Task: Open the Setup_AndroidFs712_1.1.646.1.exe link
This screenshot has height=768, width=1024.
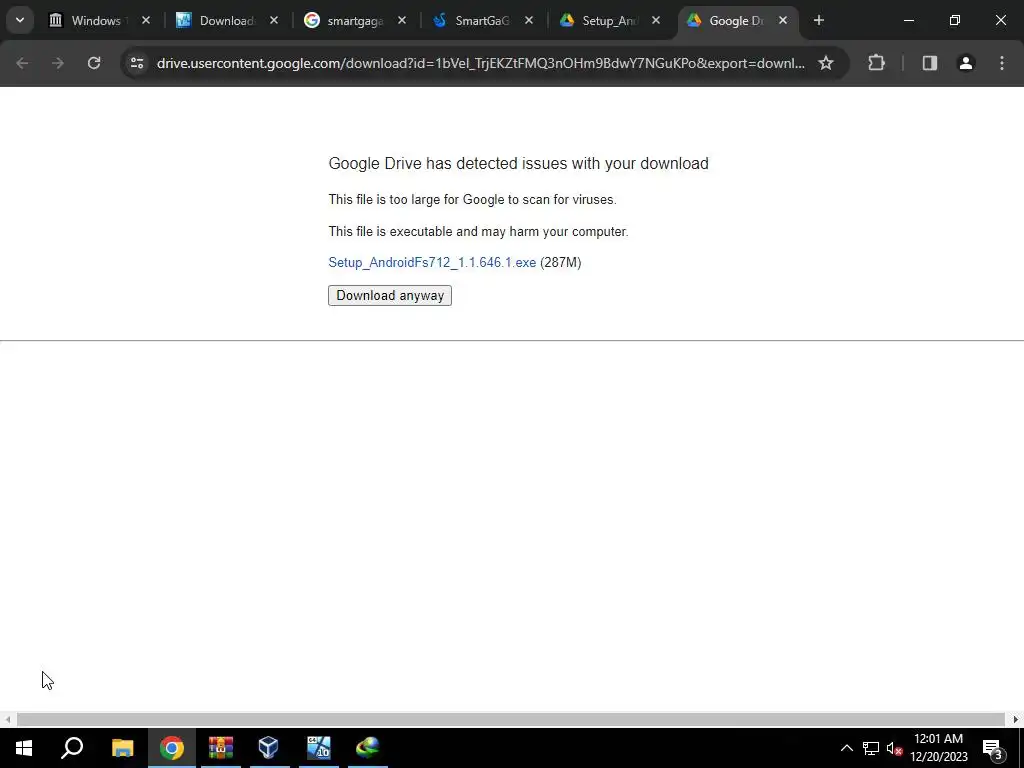Action: [x=432, y=263]
